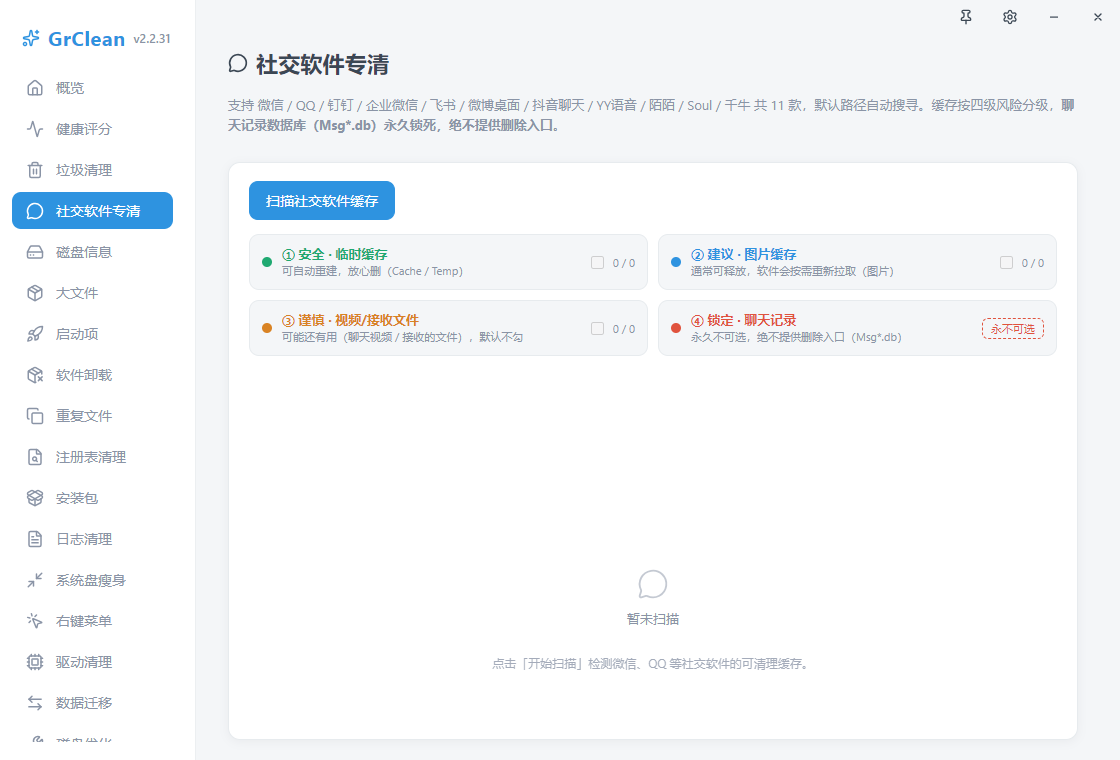Click the hard drive icon beside 磁盘信息
This screenshot has height=760, width=1120.
pyautogui.click(x=35, y=252)
